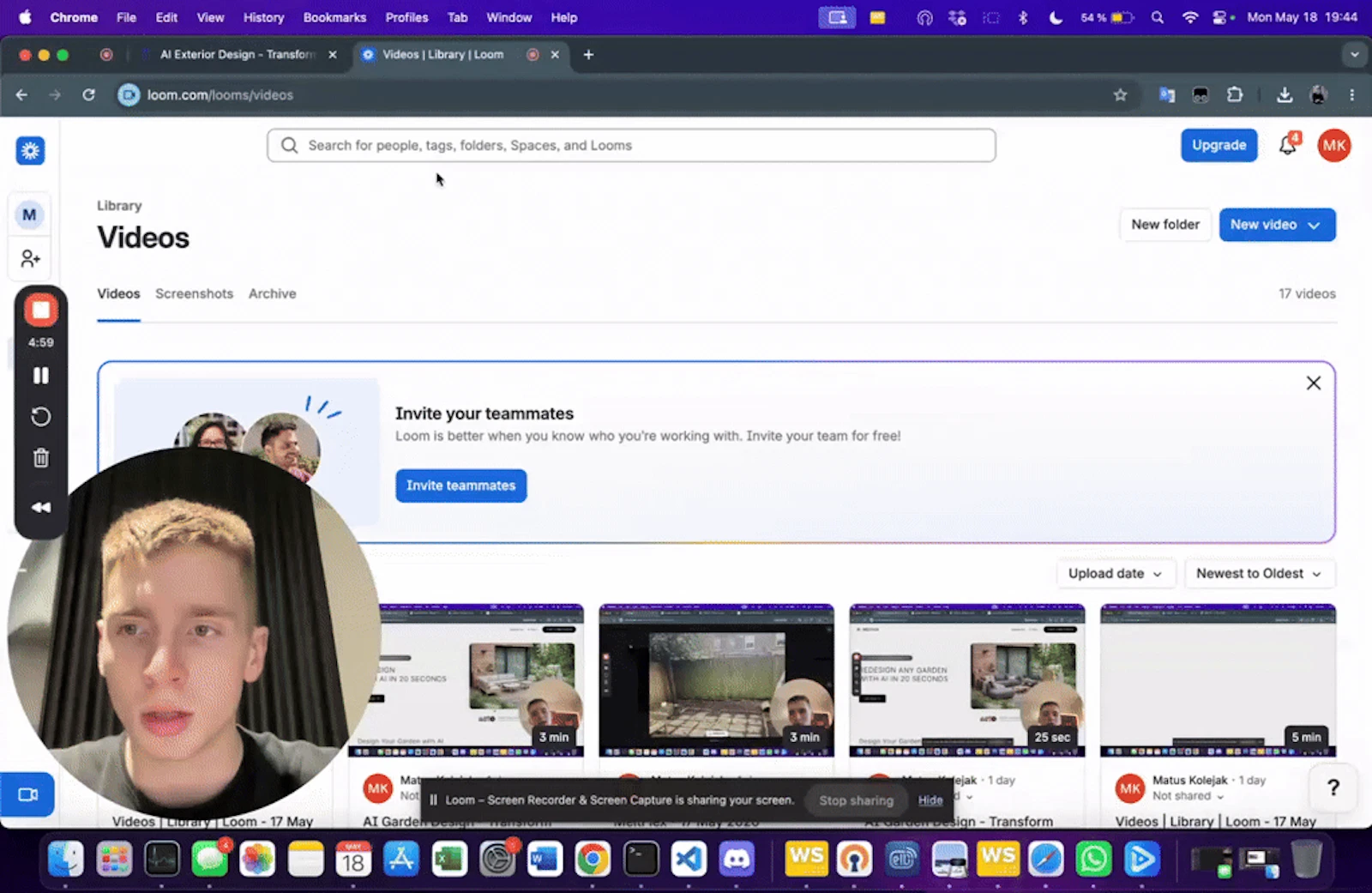Restart the recording with circular arrow icon
Screen dimensions: 1372x893
point(40,417)
